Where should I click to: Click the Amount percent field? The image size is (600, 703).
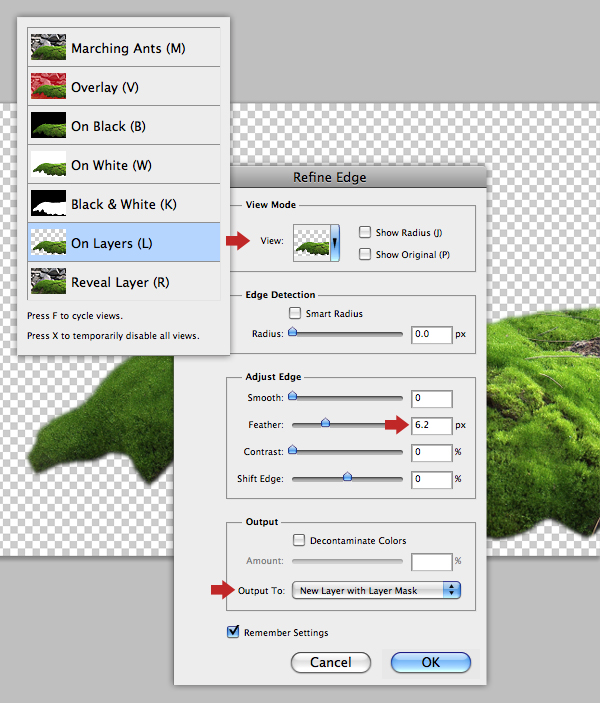tap(431, 561)
